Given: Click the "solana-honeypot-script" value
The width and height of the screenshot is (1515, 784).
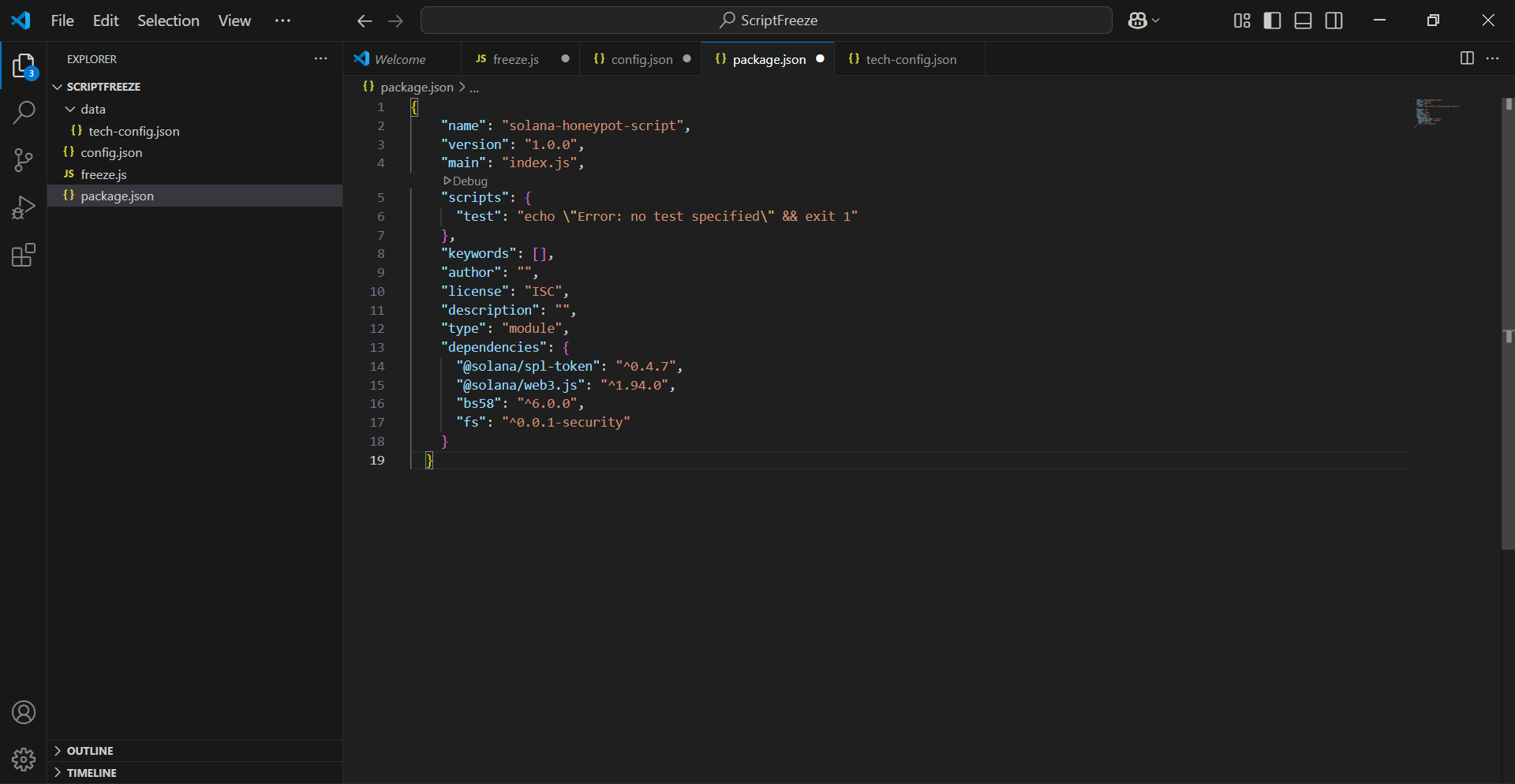Looking at the screenshot, I should pyautogui.click(x=592, y=125).
